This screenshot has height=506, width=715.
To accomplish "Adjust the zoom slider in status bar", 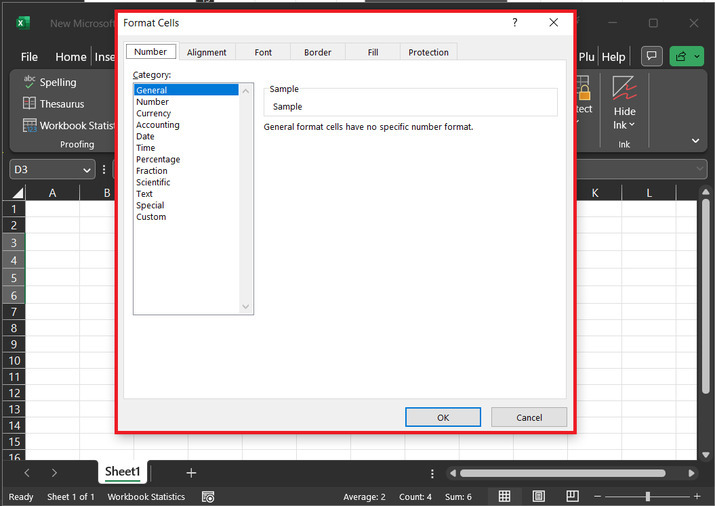I will [x=647, y=496].
